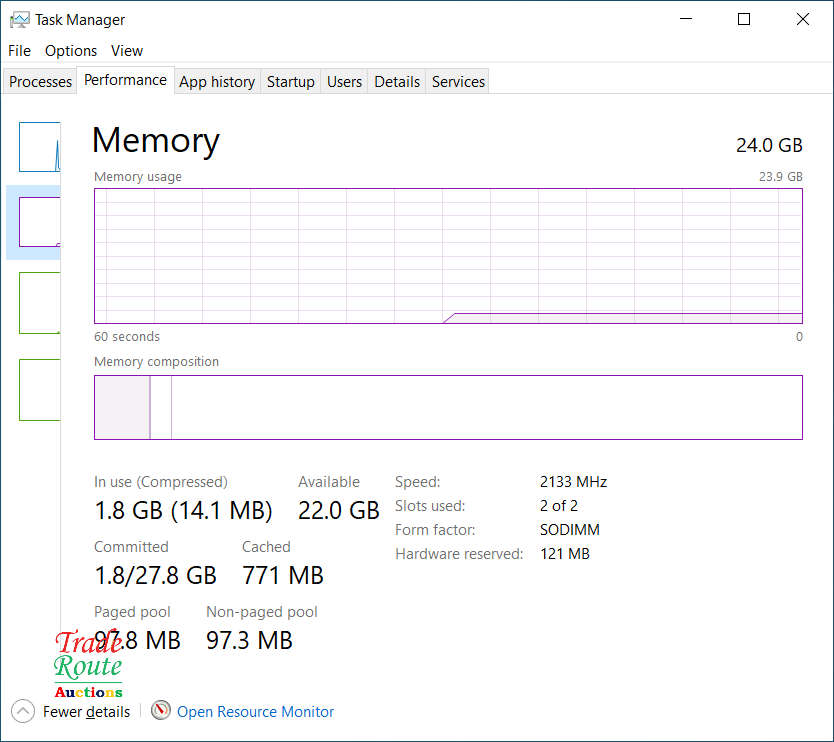Select the highlighted purple Memory thumbnail in sidebar
The image size is (834, 742).
40,221
